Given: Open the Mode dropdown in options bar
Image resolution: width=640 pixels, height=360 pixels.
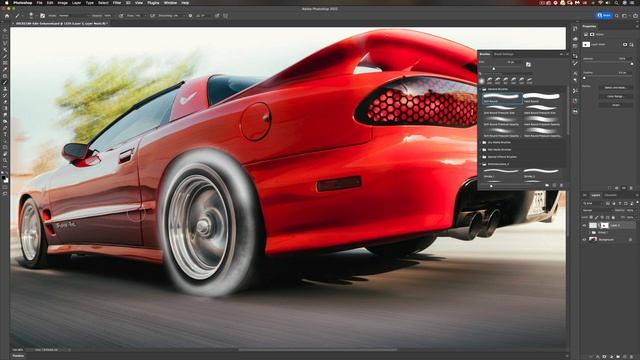Looking at the screenshot, I should click(73, 16).
